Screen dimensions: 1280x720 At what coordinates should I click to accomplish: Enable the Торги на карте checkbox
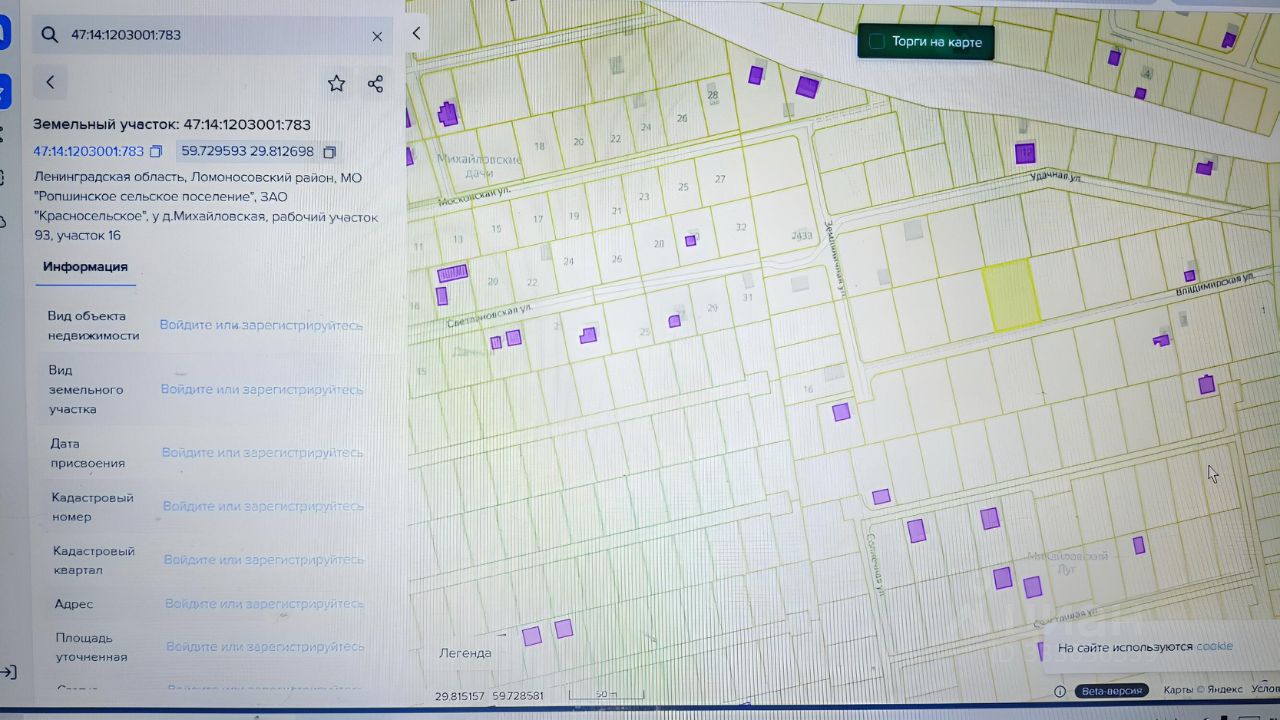877,42
